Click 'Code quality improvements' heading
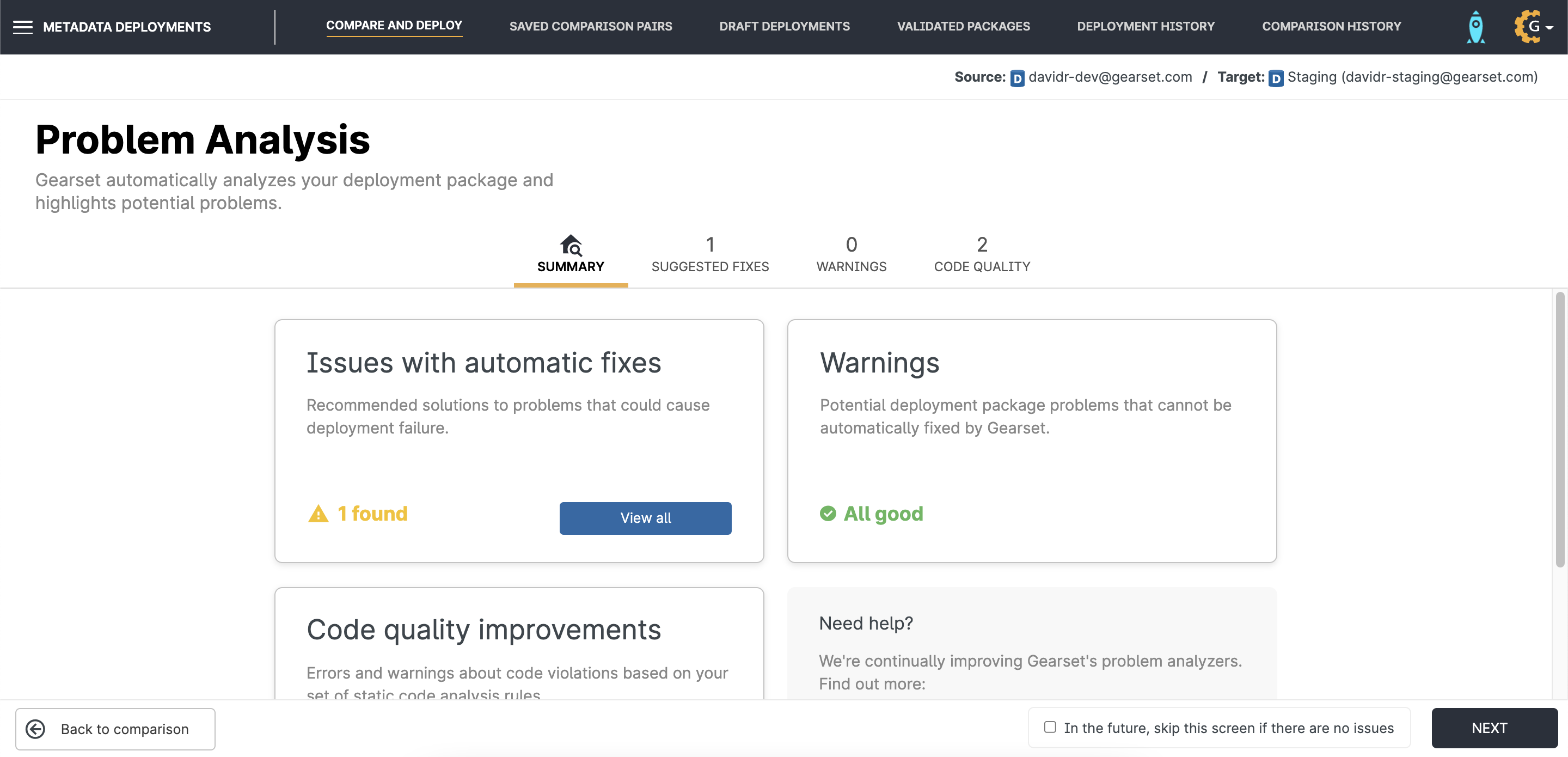Screen dimensions: 1568x757 (483, 629)
